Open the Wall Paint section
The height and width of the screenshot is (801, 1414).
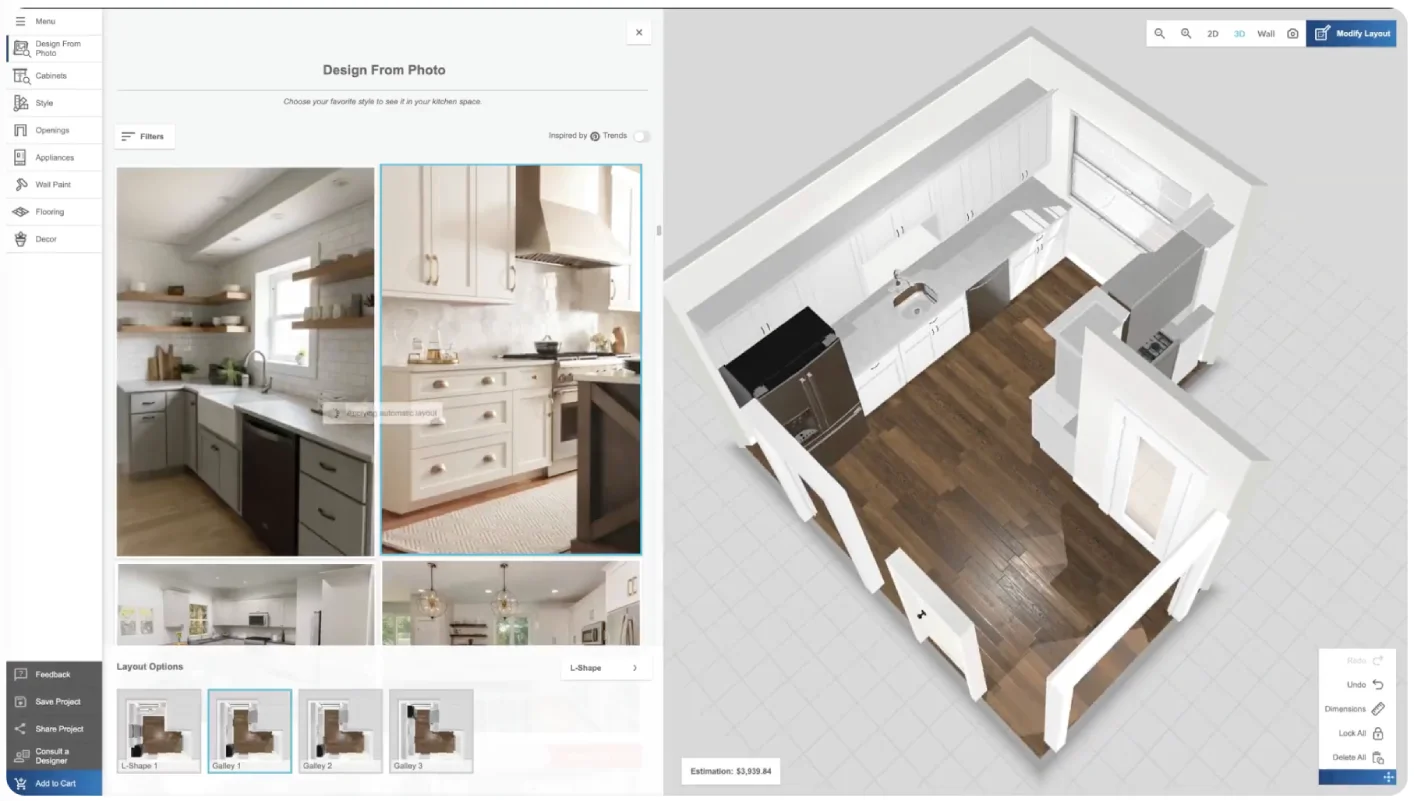pyautogui.click(x=54, y=184)
